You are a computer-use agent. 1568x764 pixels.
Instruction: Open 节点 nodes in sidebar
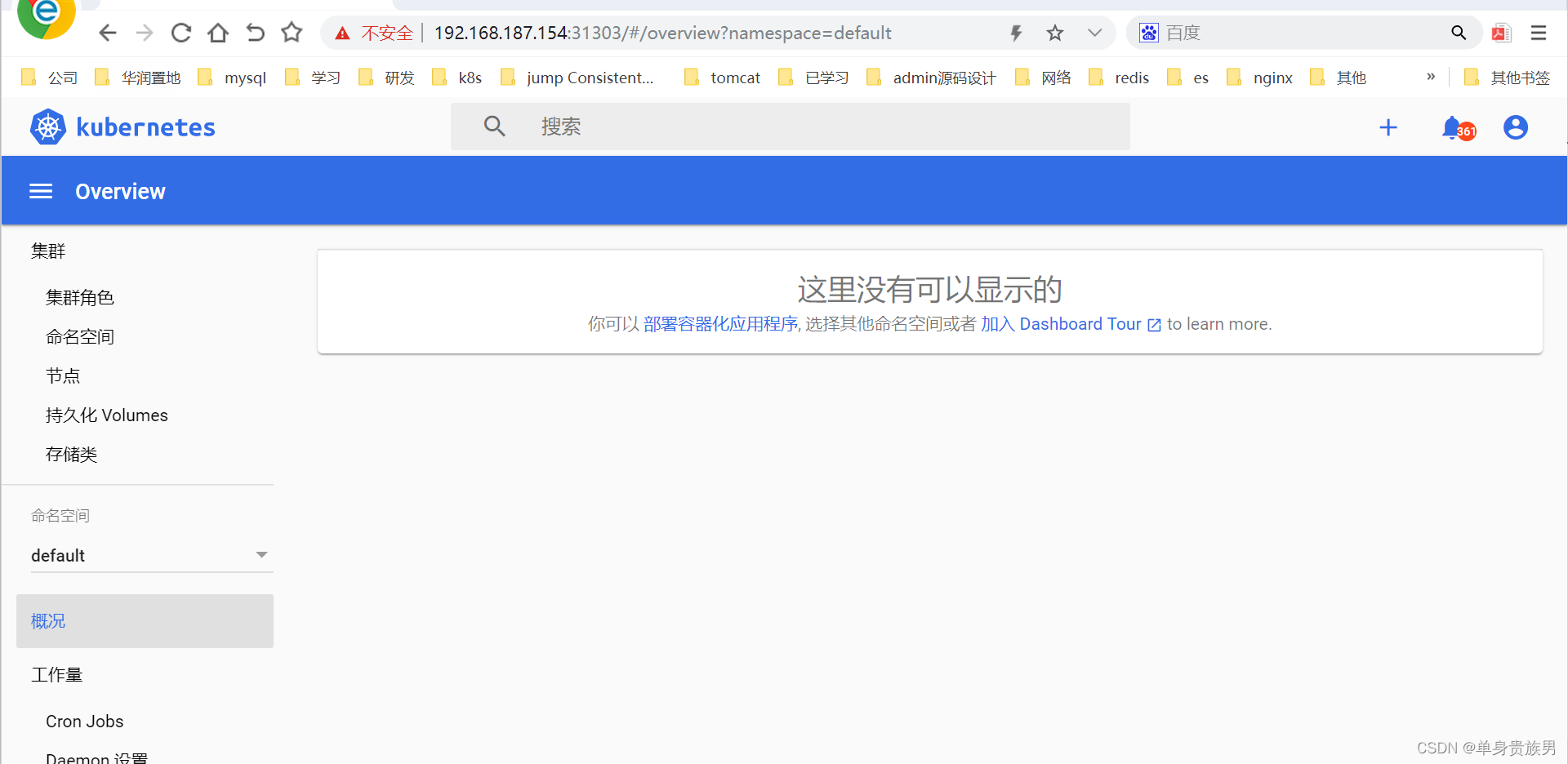tap(63, 376)
